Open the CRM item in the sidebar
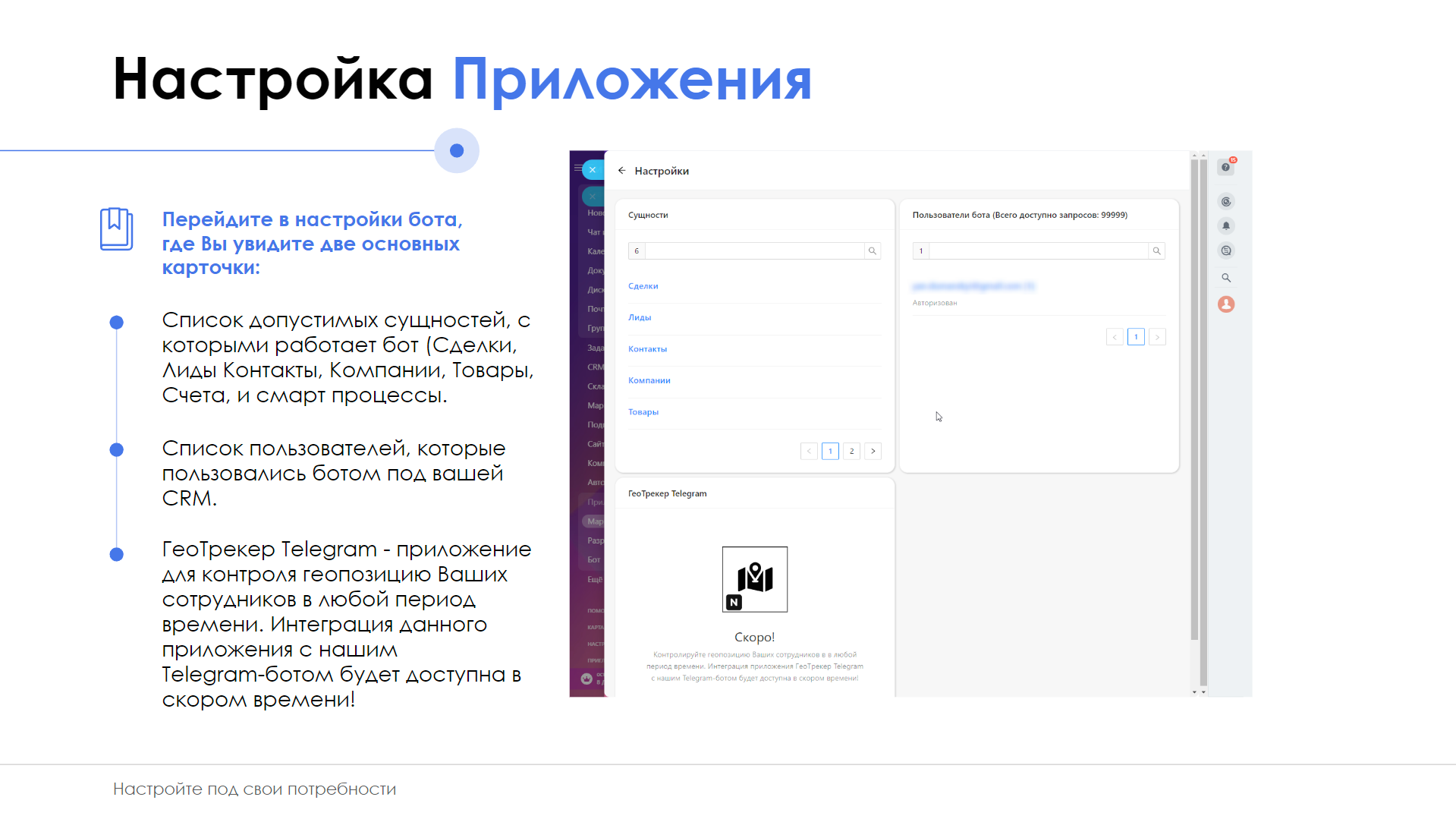1456x819 pixels. (x=596, y=367)
